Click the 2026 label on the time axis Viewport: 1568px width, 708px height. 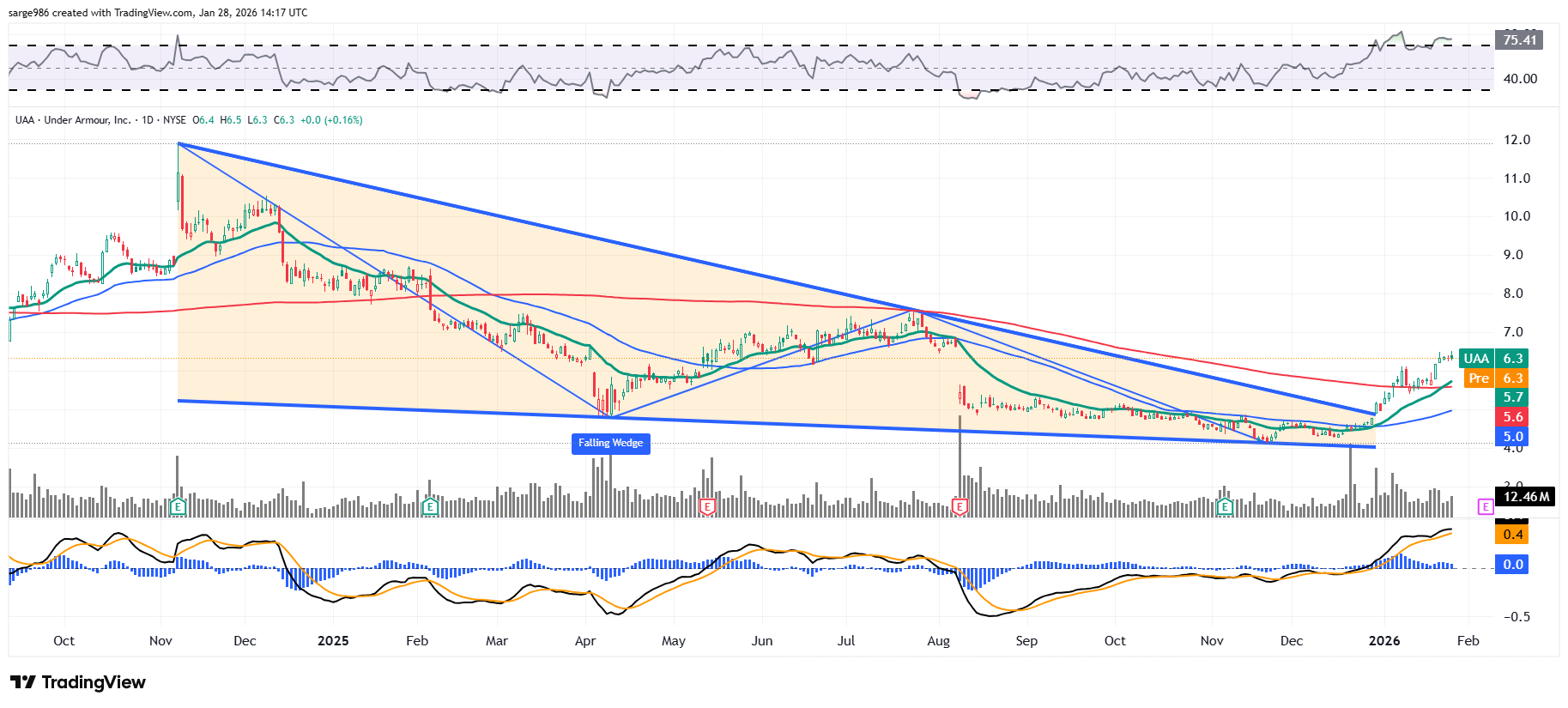click(1384, 641)
